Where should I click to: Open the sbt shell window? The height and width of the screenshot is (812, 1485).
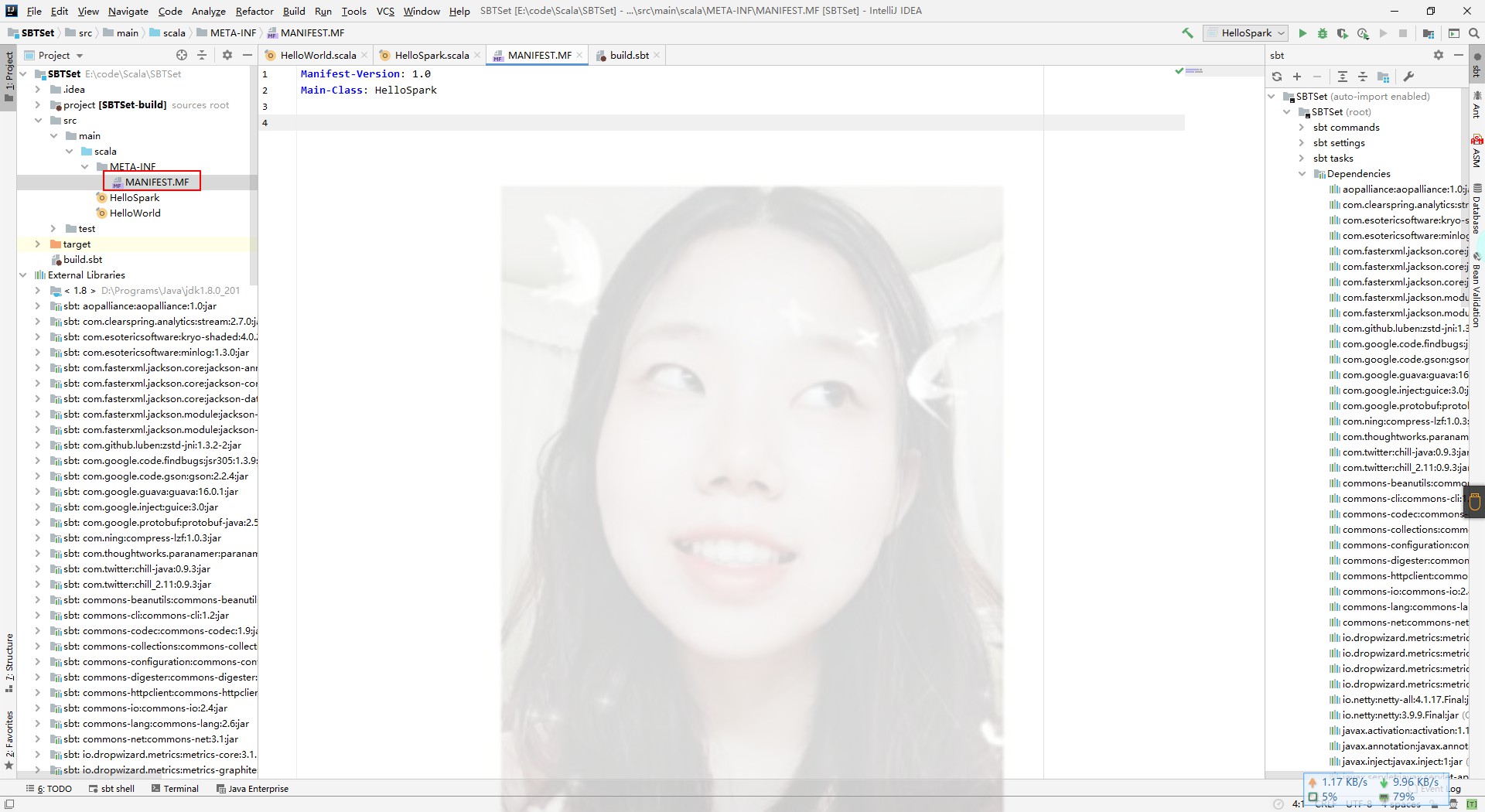[x=113, y=788]
